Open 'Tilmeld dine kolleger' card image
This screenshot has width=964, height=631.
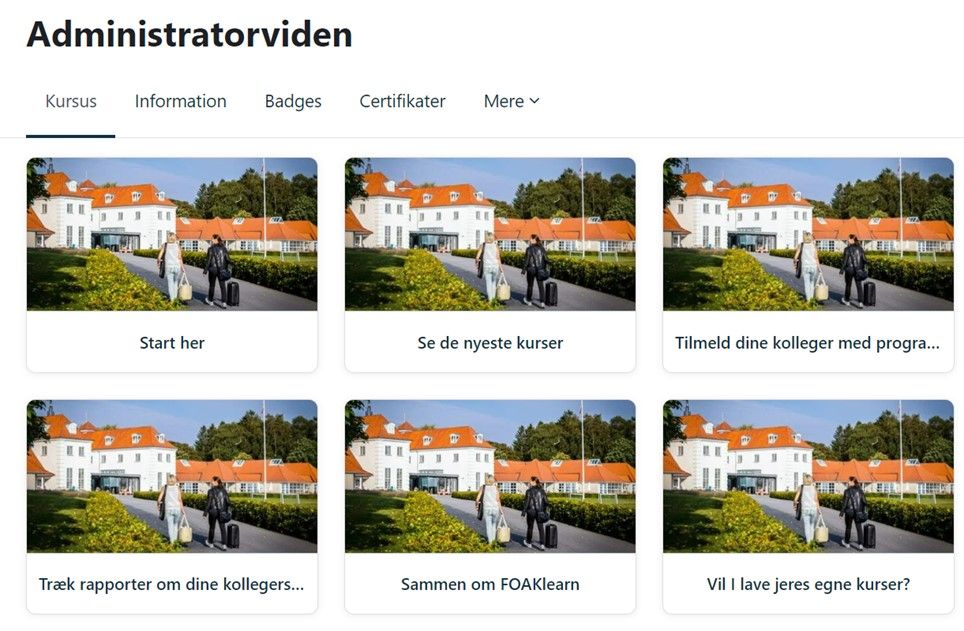[x=808, y=234]
